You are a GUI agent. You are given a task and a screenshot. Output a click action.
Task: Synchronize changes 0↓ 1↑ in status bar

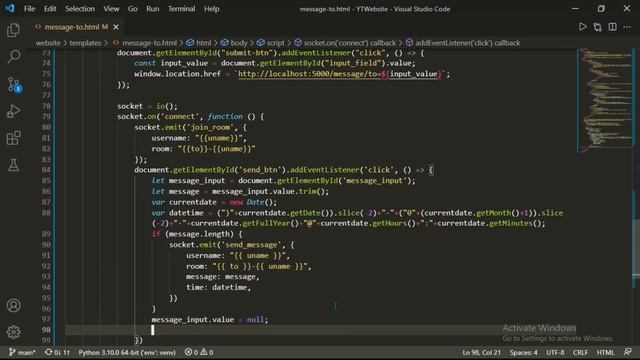(x=57, y=352)
